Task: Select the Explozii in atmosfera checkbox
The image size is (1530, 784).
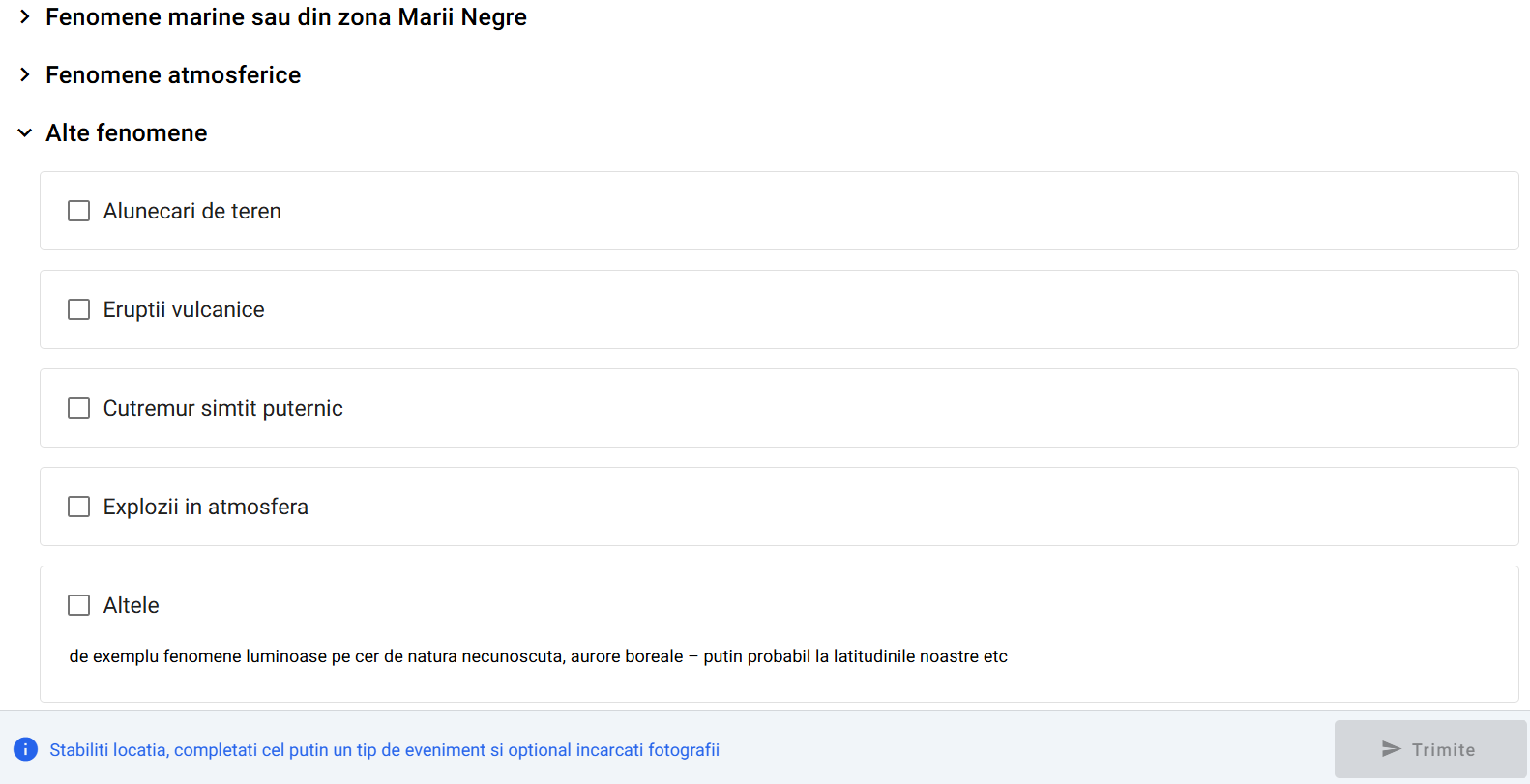Action: (79, 507)
